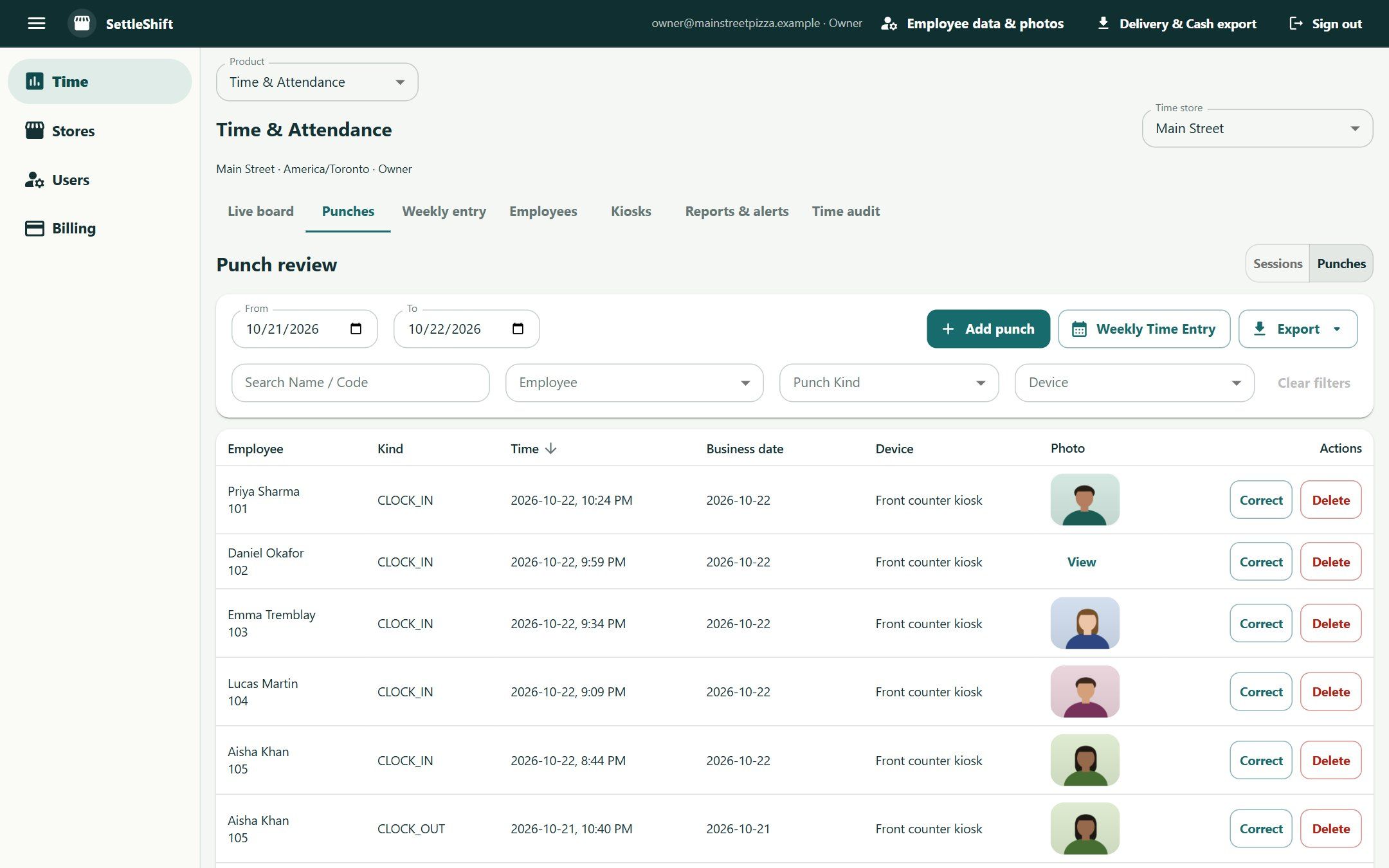
Task: Open Priya Sharma's photo thumbnail
Action: (x=1085, y=500)
